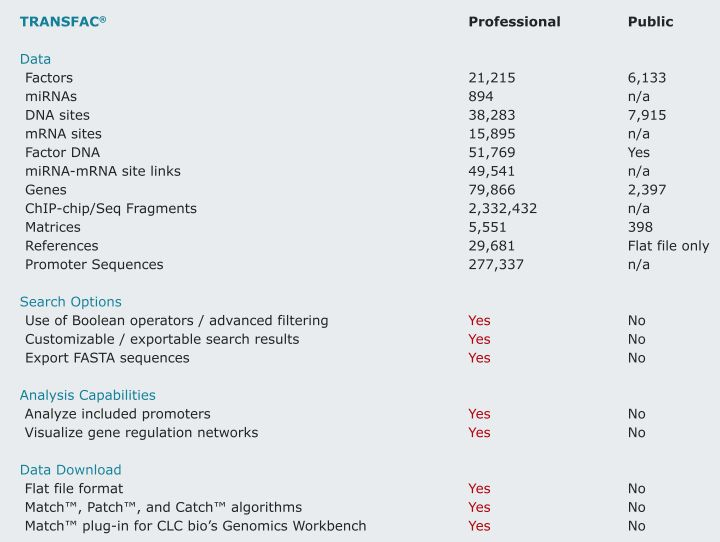Click the TRANSFAC title heading
The image size is (720, 542).
pos(62,21)
